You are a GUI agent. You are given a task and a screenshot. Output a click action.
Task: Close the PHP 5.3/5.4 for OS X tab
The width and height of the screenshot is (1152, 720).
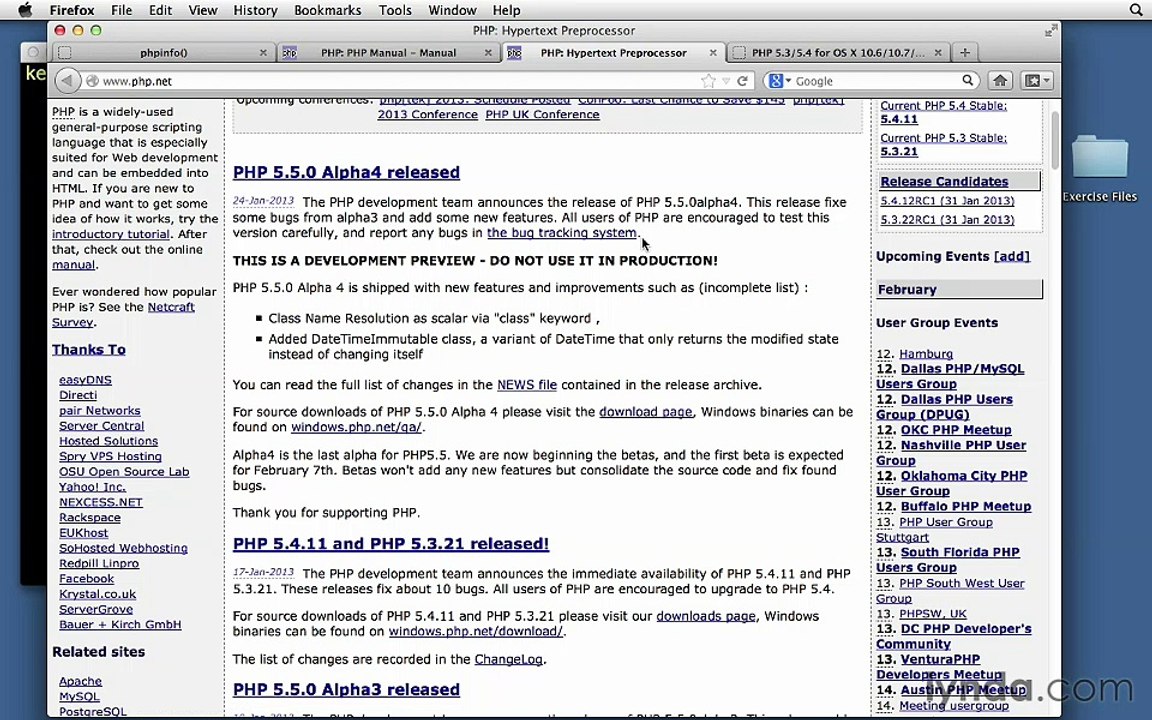937,53
